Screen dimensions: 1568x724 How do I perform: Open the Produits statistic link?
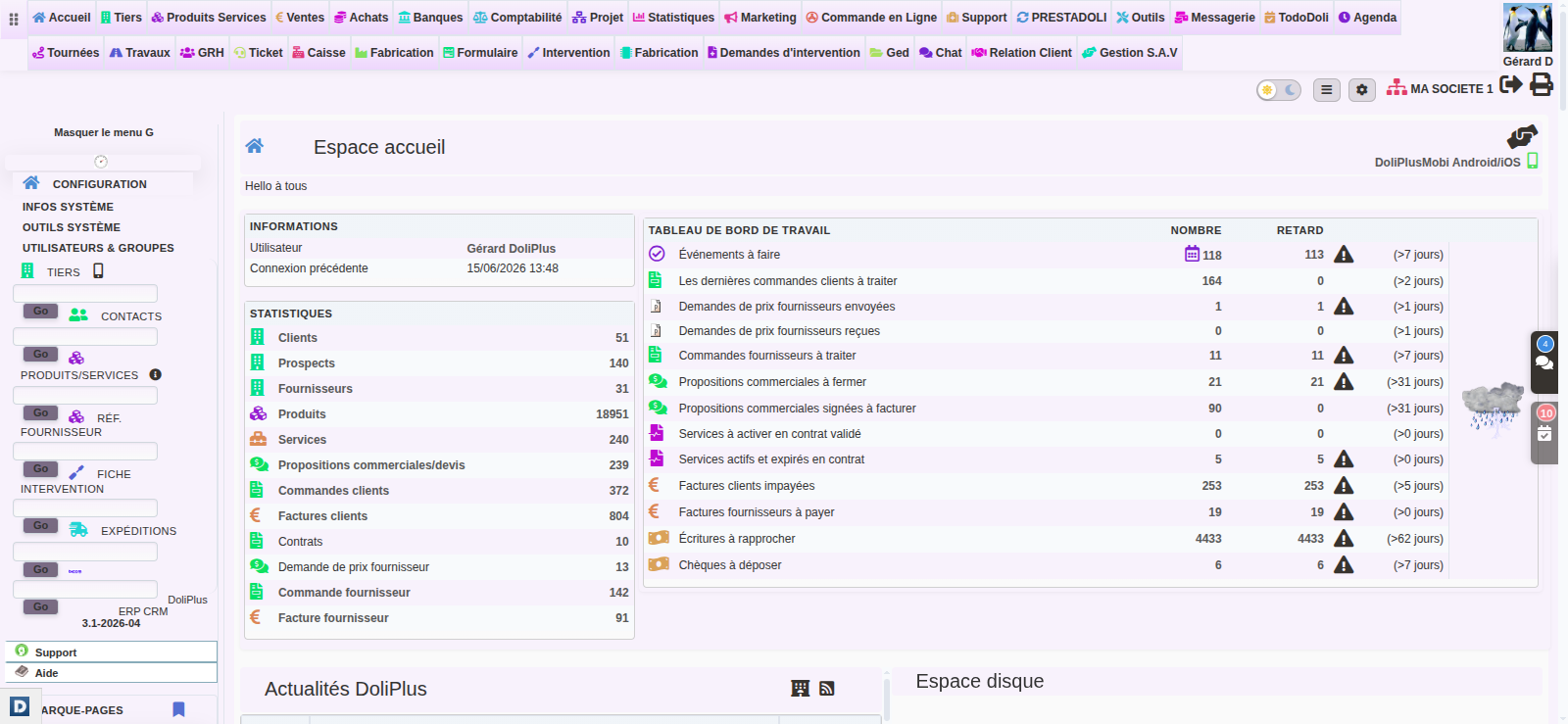tap(302, 414)
